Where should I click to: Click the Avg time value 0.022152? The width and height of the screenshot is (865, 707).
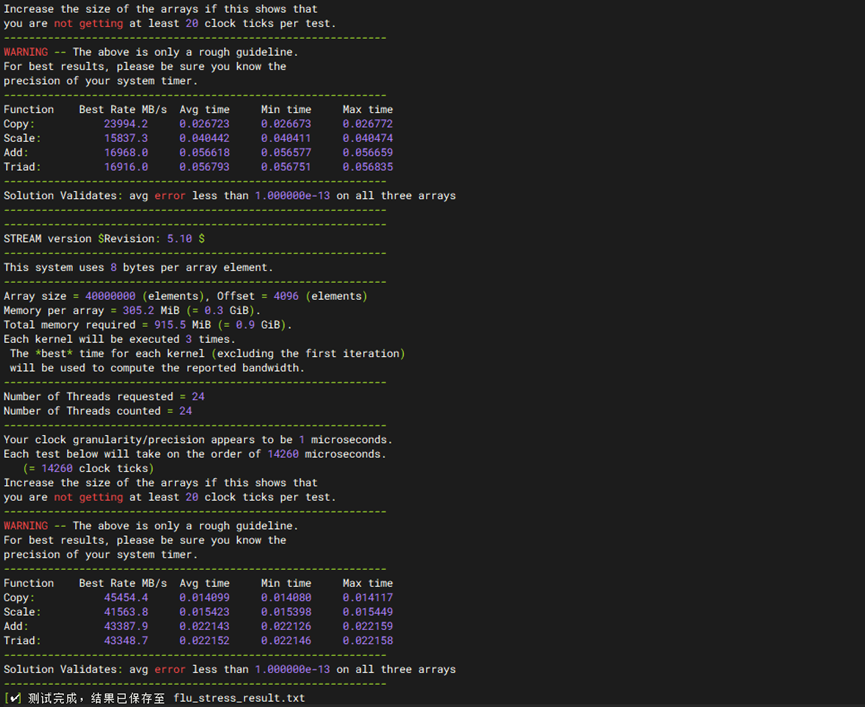204,641
